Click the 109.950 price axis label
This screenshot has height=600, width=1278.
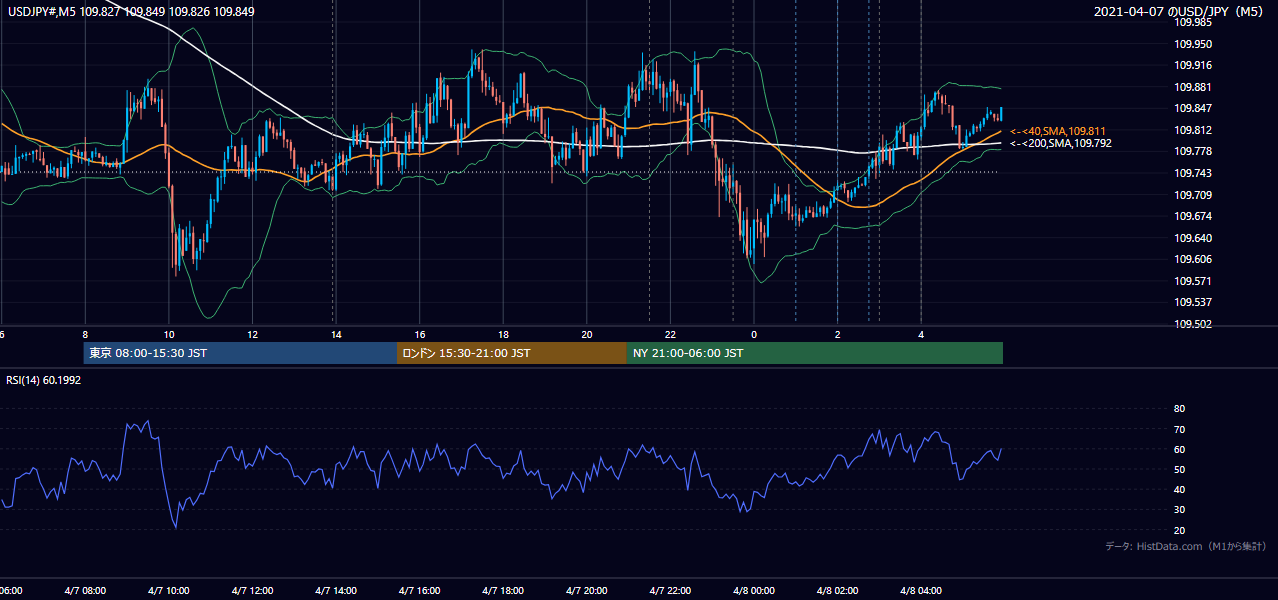coord(1192,44)
